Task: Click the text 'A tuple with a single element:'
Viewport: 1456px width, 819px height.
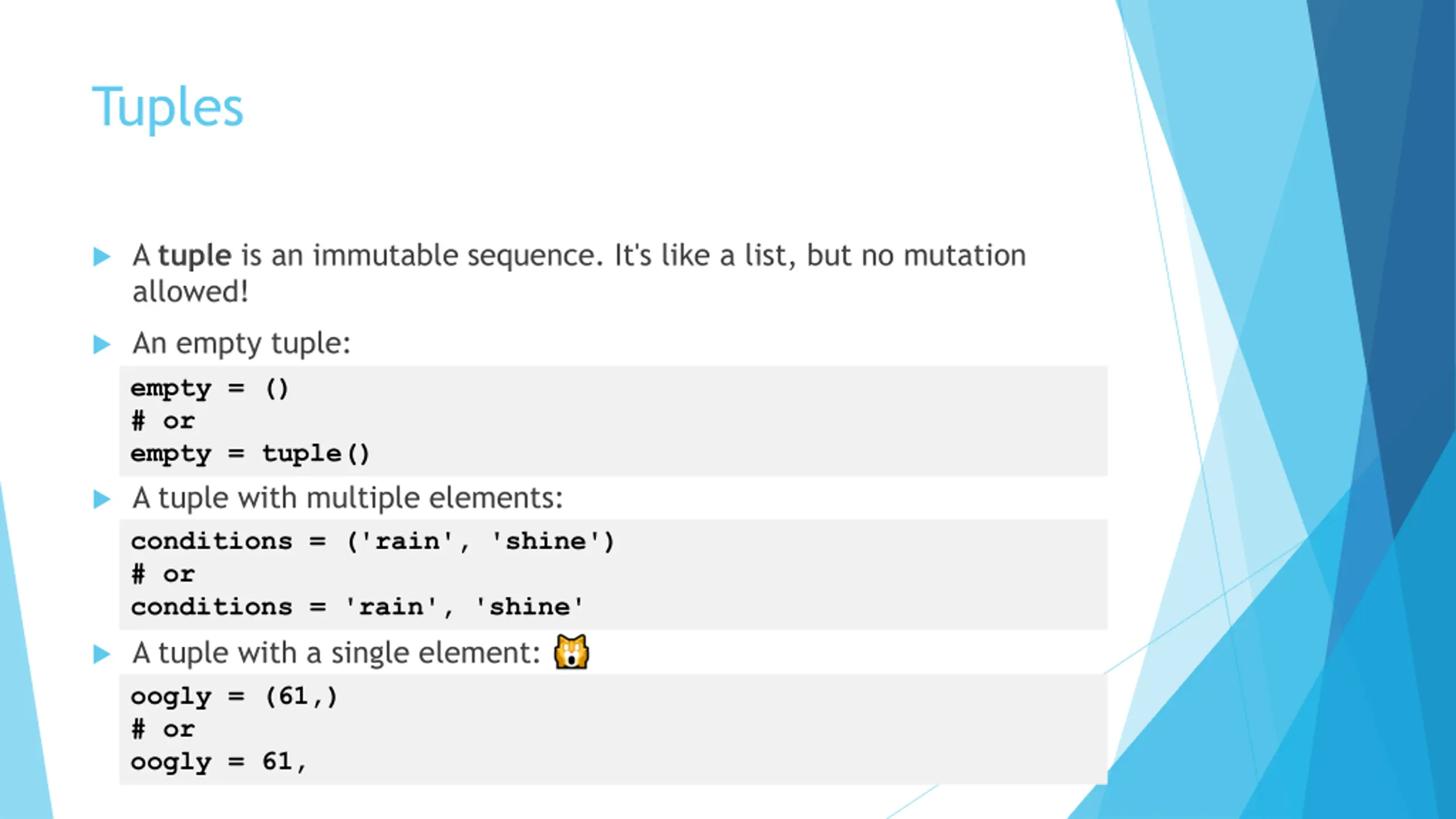Action: tap(336, 653)
